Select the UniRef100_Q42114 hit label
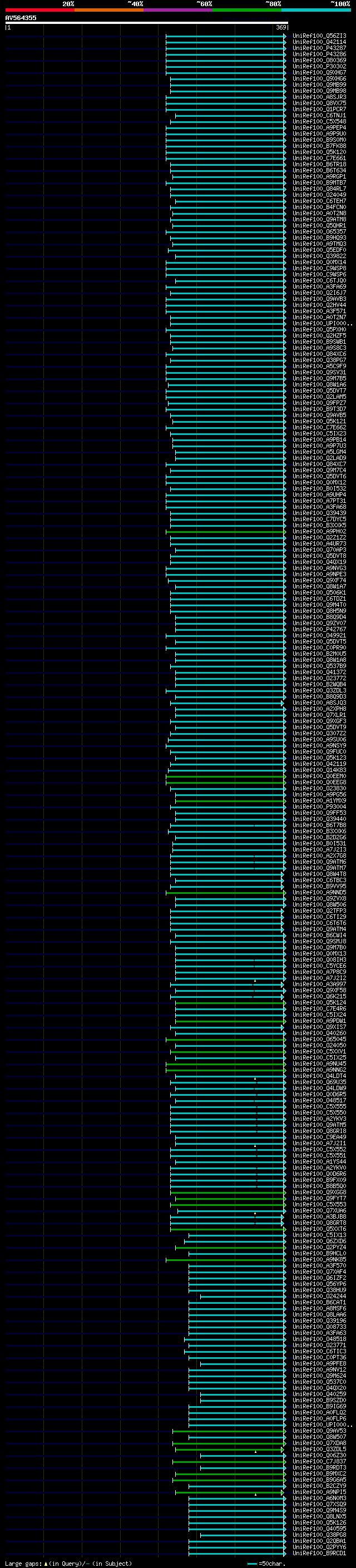Image resolution: width=356 pixels, height=1568 pixels. (x=319, y=42)
